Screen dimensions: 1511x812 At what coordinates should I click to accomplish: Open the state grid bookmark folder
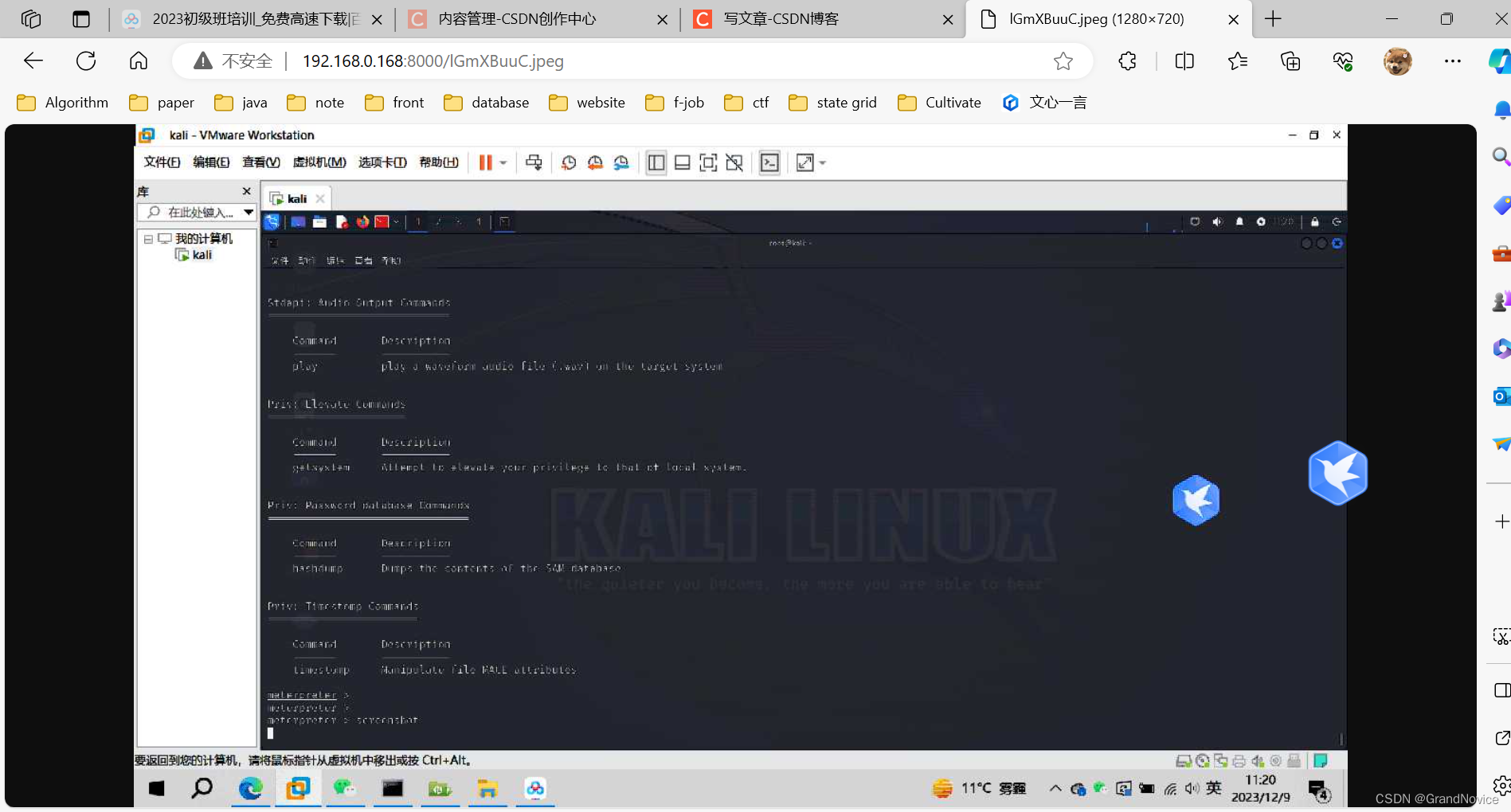click(x=833, y=103)
